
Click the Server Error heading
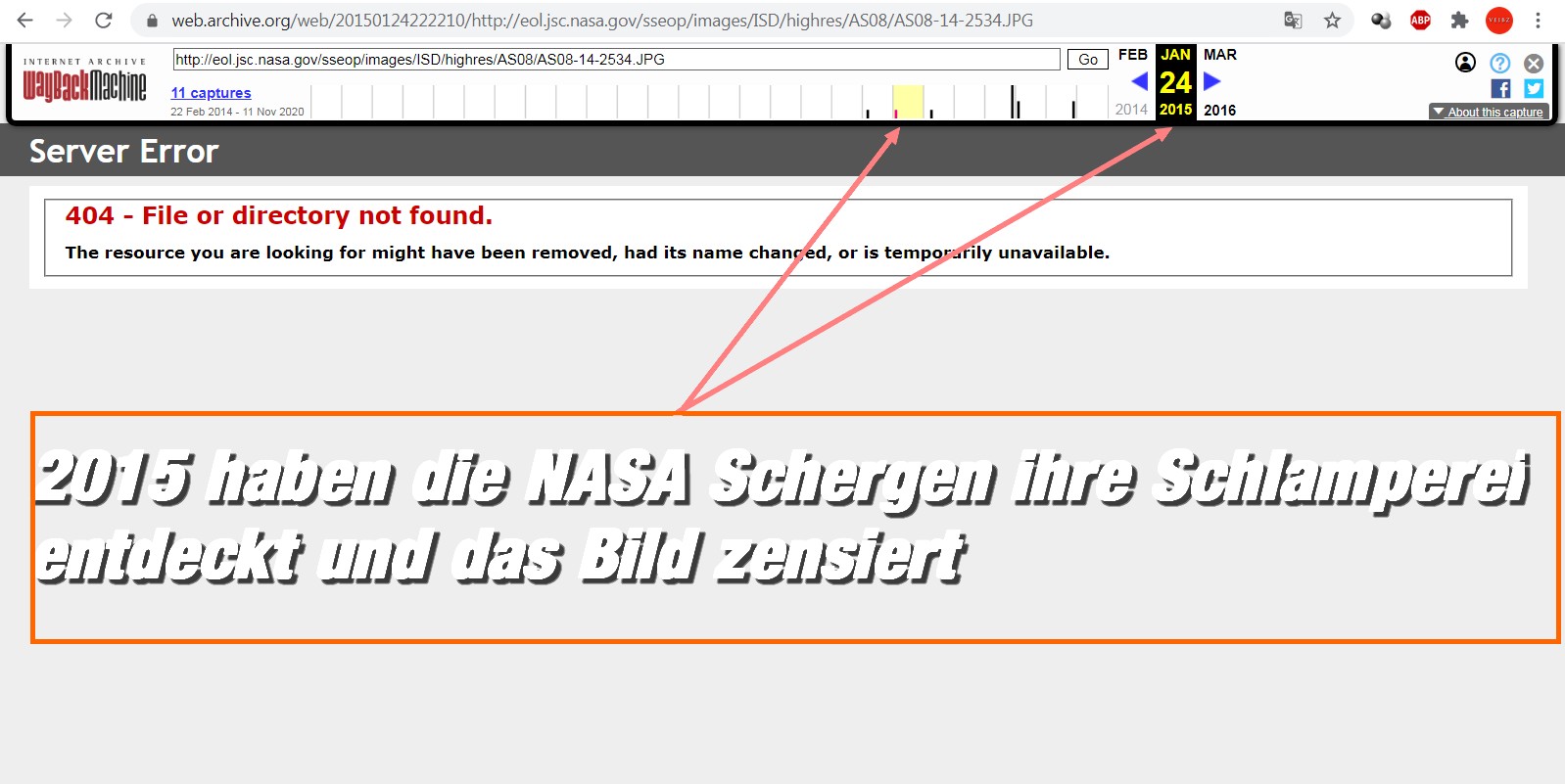pos(123,152)
